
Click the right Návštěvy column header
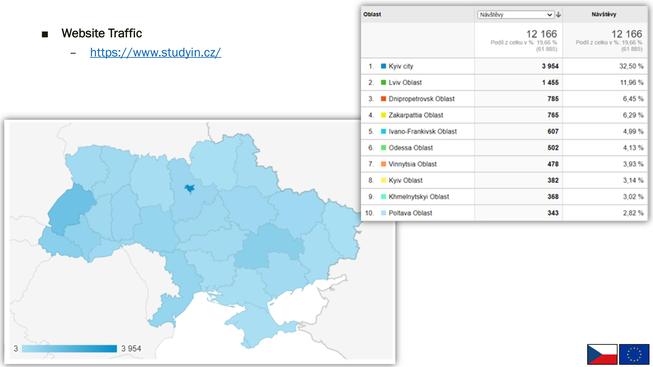coord(604,14)
